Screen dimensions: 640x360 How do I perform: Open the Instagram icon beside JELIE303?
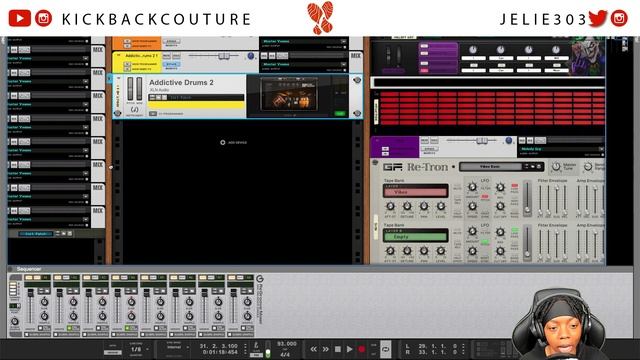(619, 18)
